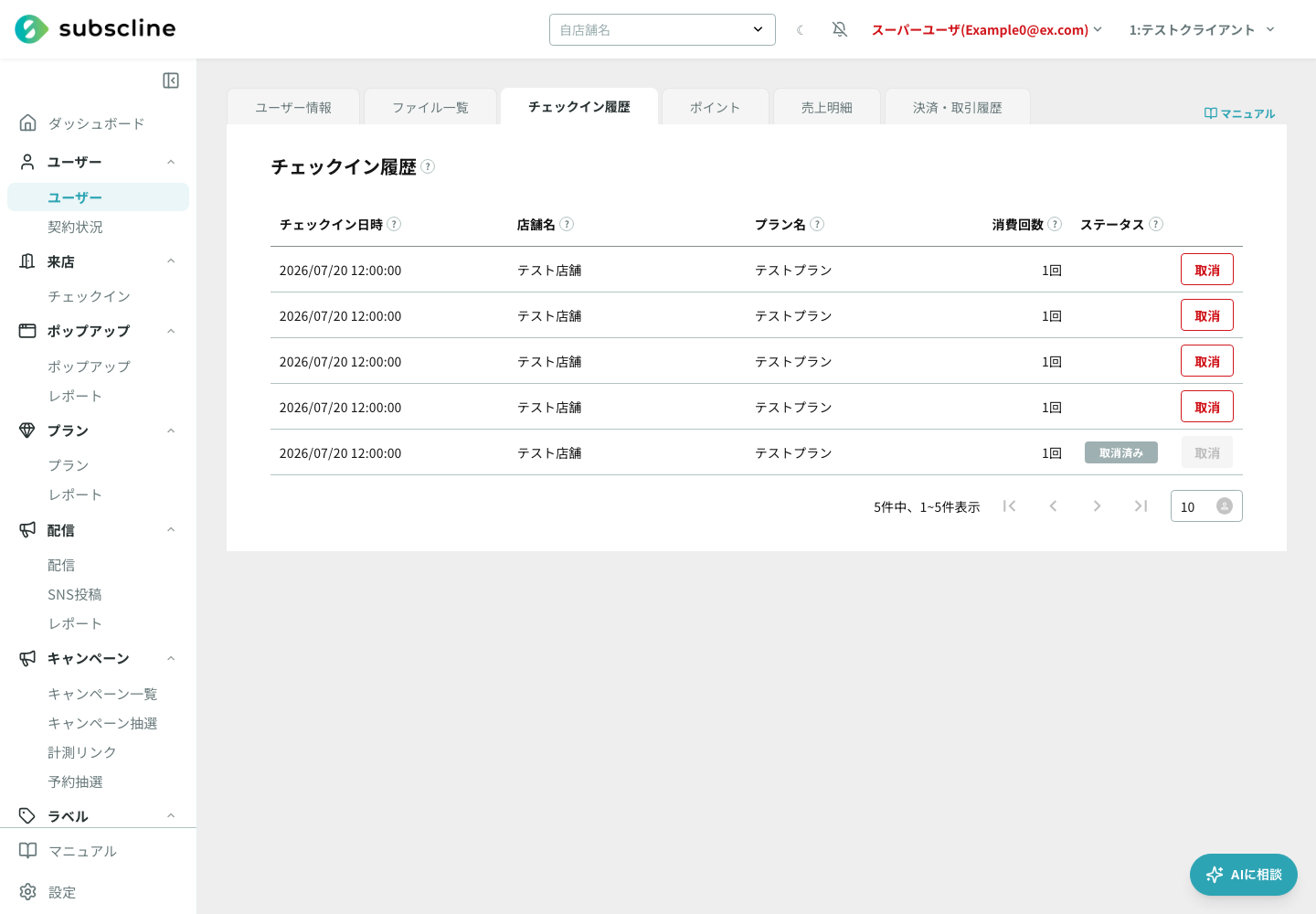Go to previous page arrow
Image resolution: width=1316 pixels, height=914 pixels.
(1053, 505)
